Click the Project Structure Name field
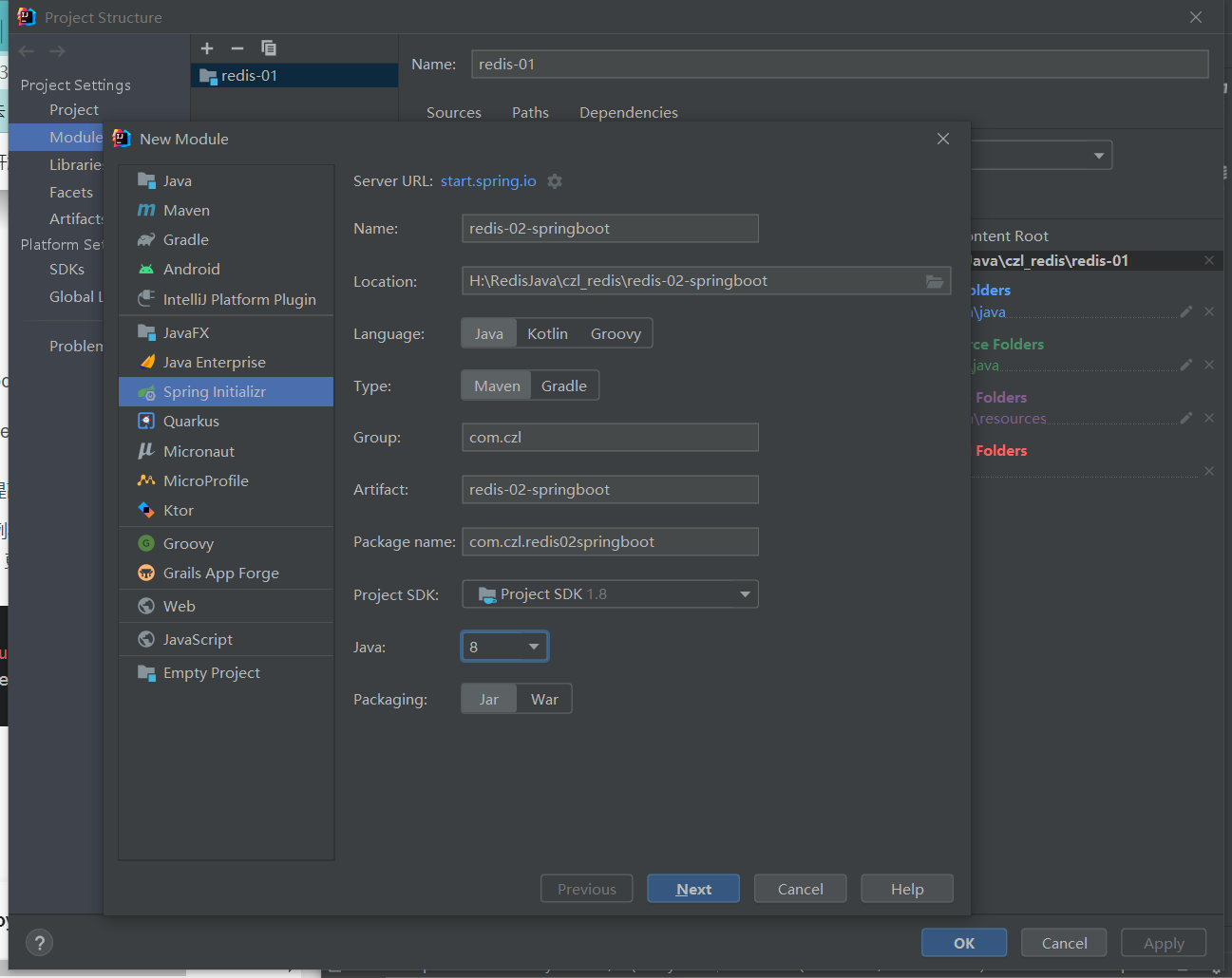1232x978 pixels. (840, 64)
